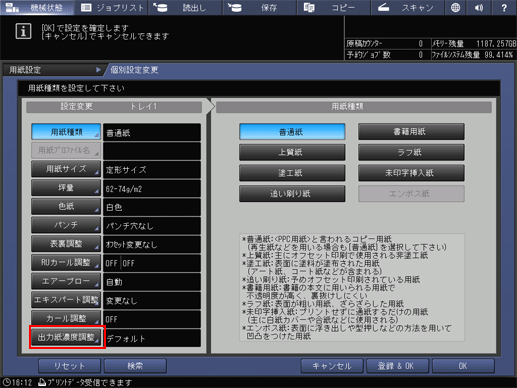Screen dimensions: 517x388
Task: Open the 機械状態 (machine status) tab
Action: click(x=37, y=7)
